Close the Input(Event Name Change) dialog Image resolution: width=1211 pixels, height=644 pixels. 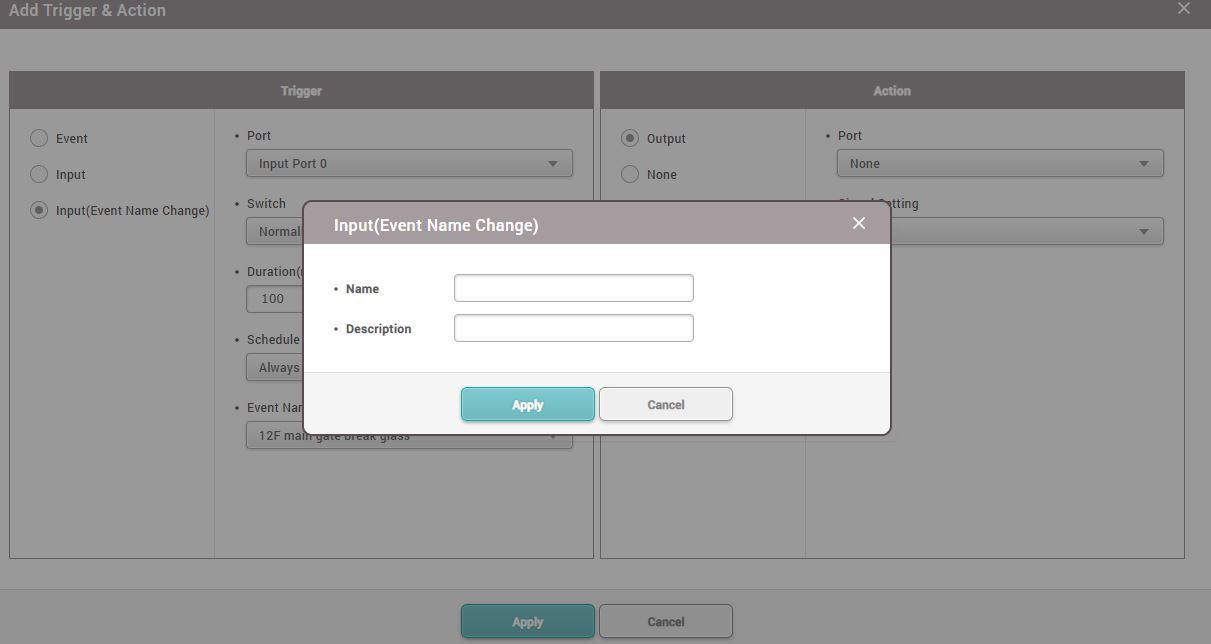858,223
